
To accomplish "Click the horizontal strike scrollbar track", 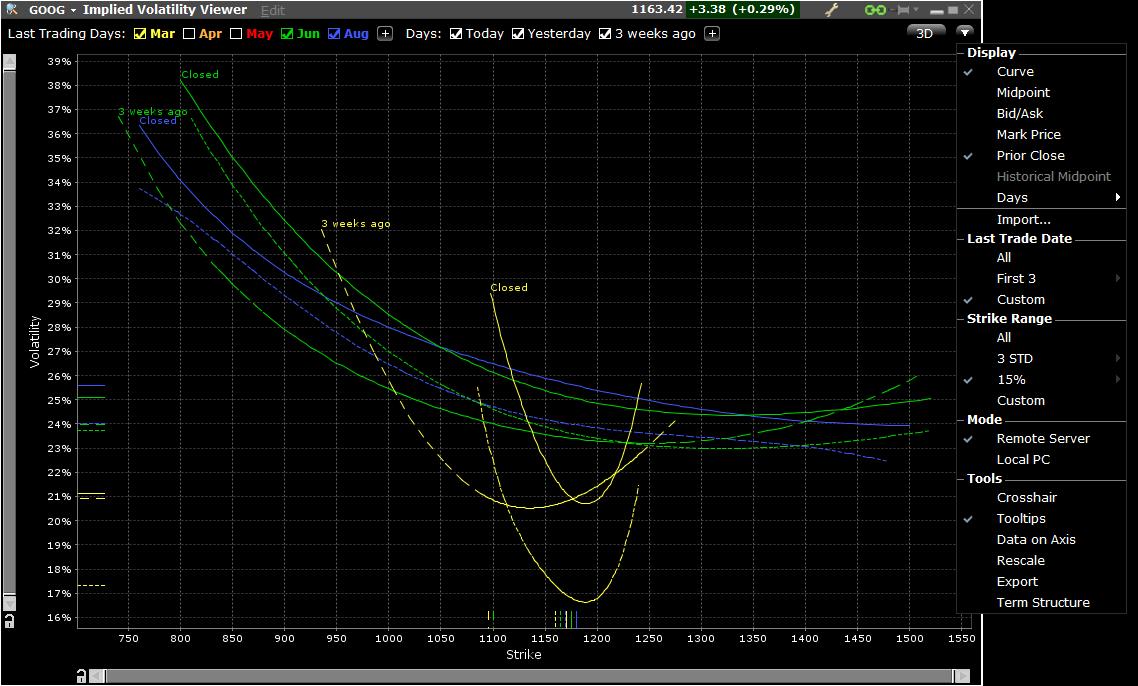I will pos(528,676).
